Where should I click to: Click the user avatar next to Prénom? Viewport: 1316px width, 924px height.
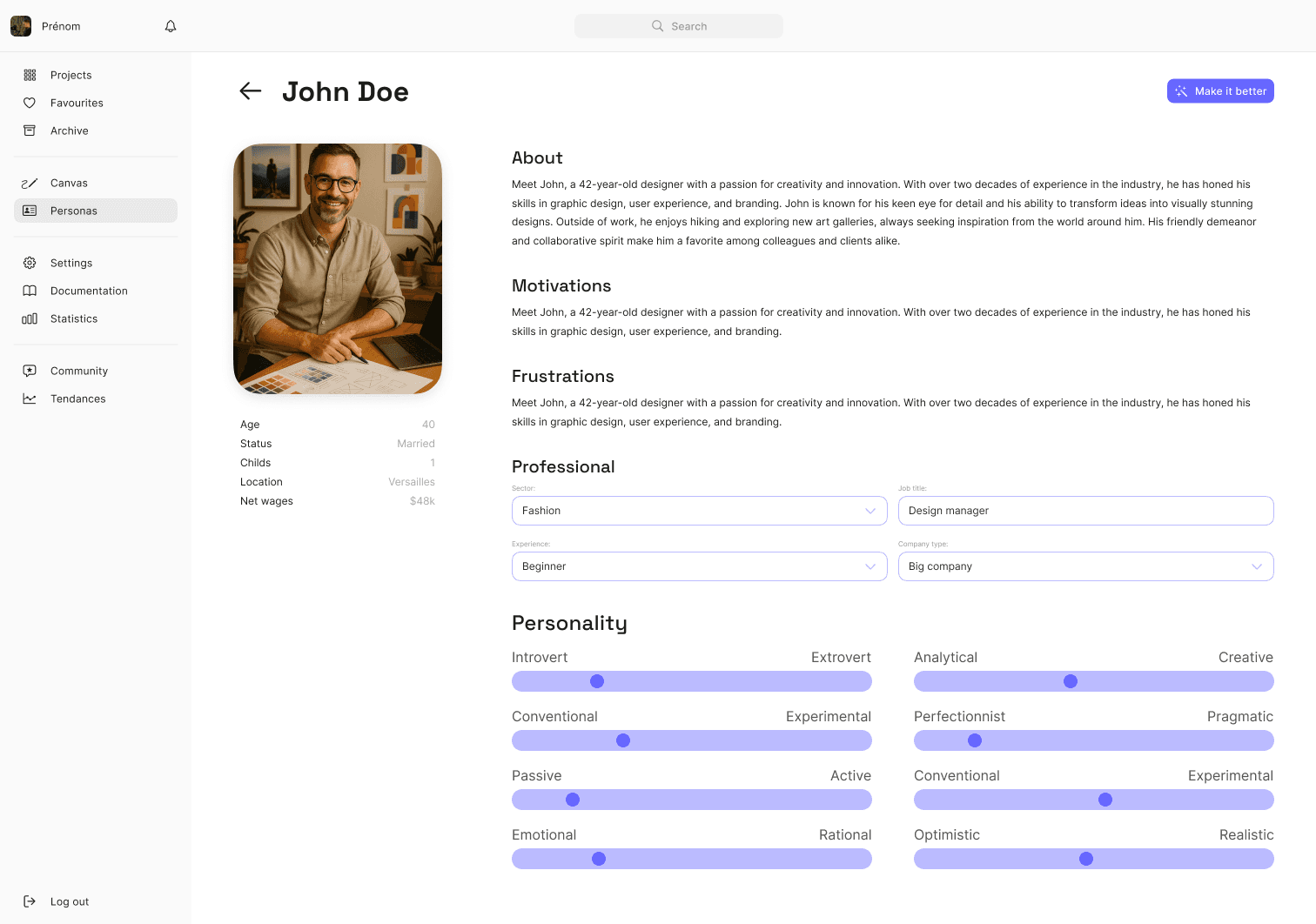click(x=21, y=26)
